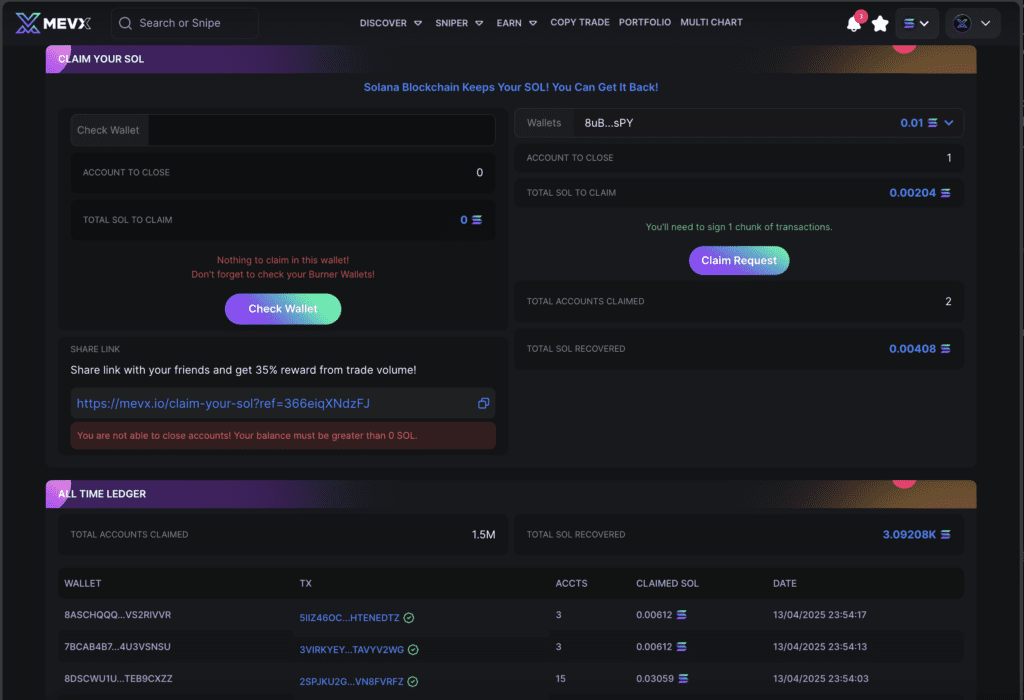1024x700 pixels.
Task: Click the search magnifier icon
Action: coord(125,24)
